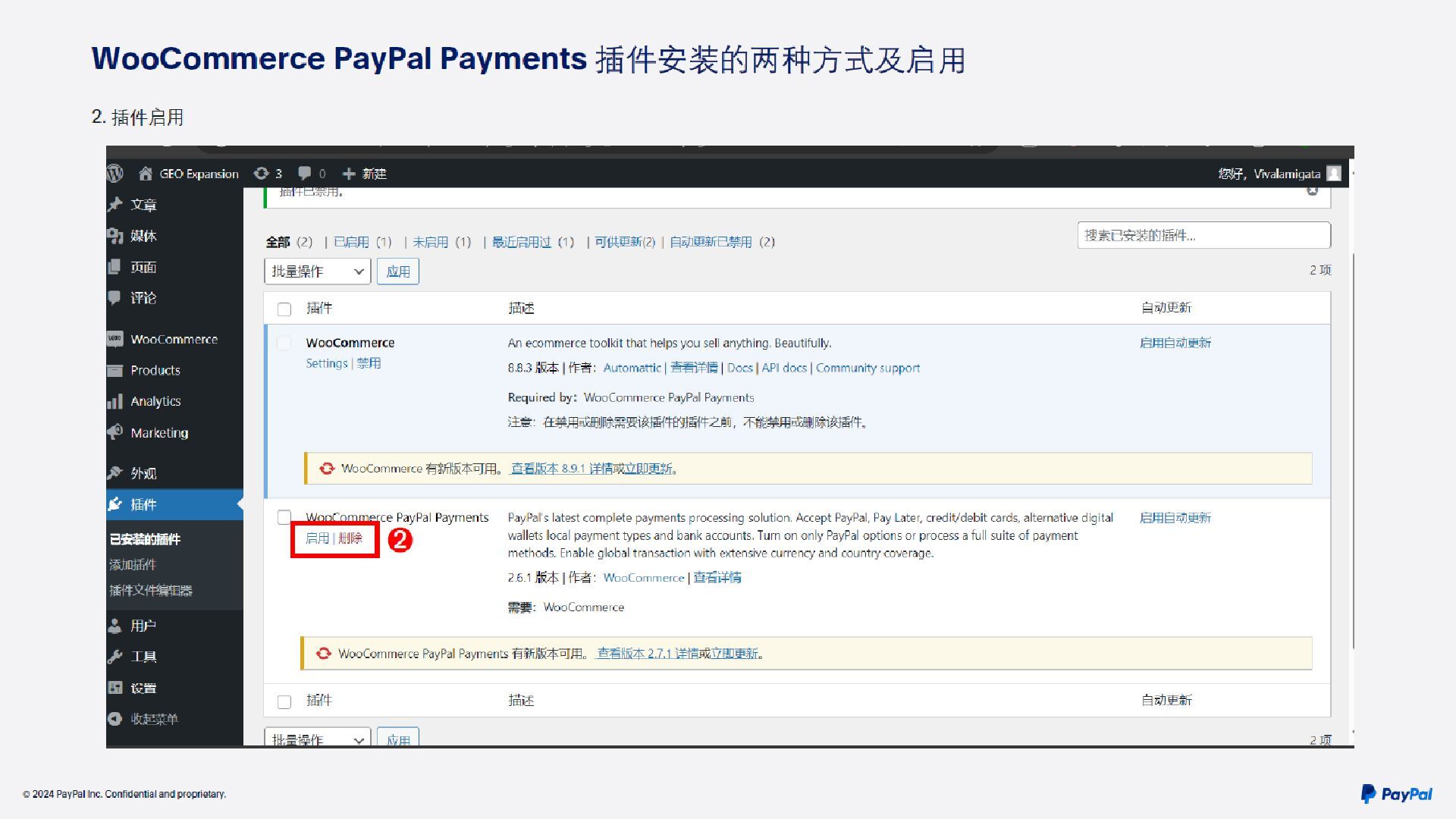Click the 插件 column header at top

(319, 308)
